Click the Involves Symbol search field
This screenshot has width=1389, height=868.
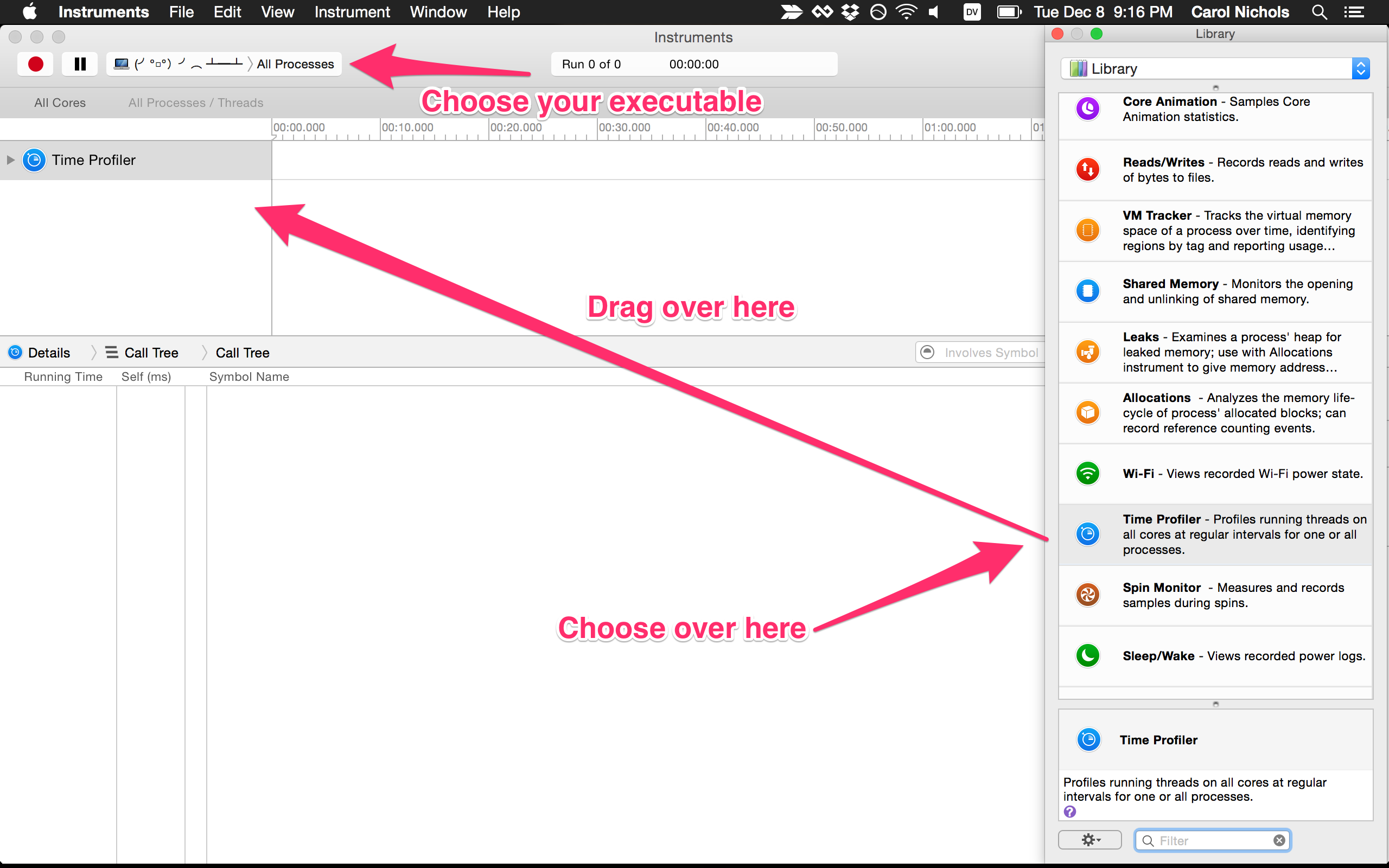991,353
